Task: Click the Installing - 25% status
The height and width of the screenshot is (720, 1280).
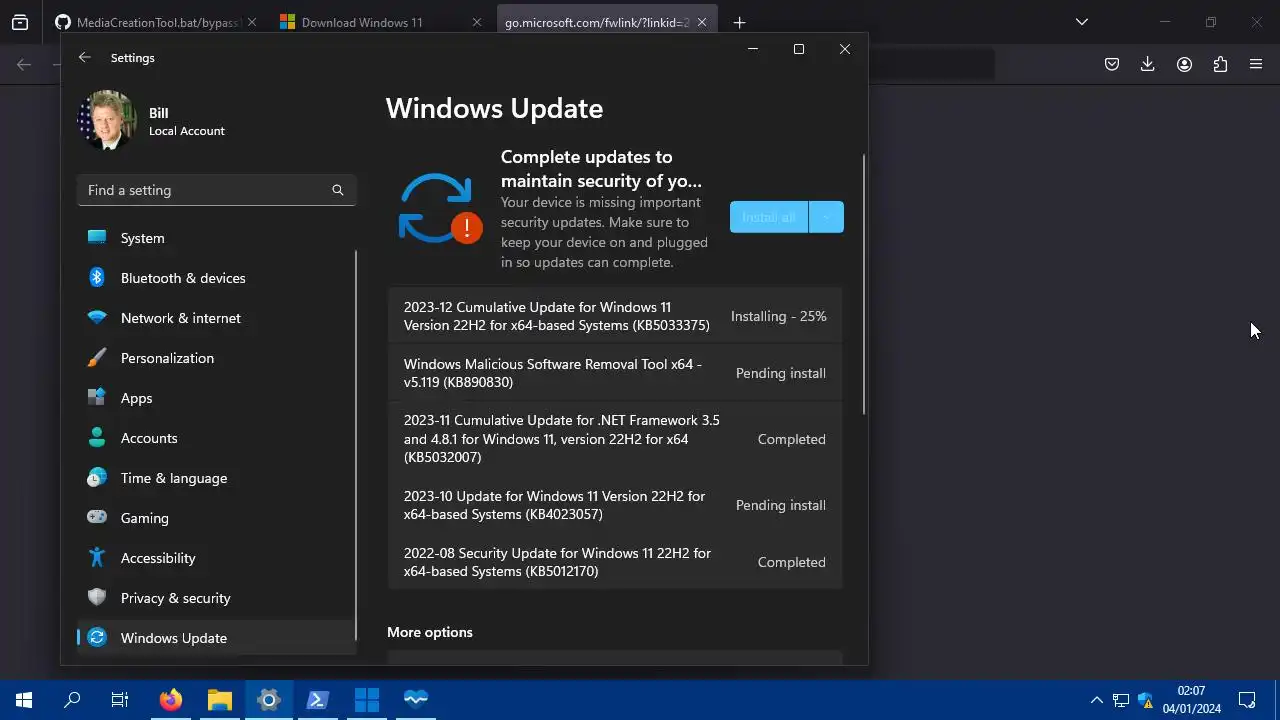Action: click(779, 316)
